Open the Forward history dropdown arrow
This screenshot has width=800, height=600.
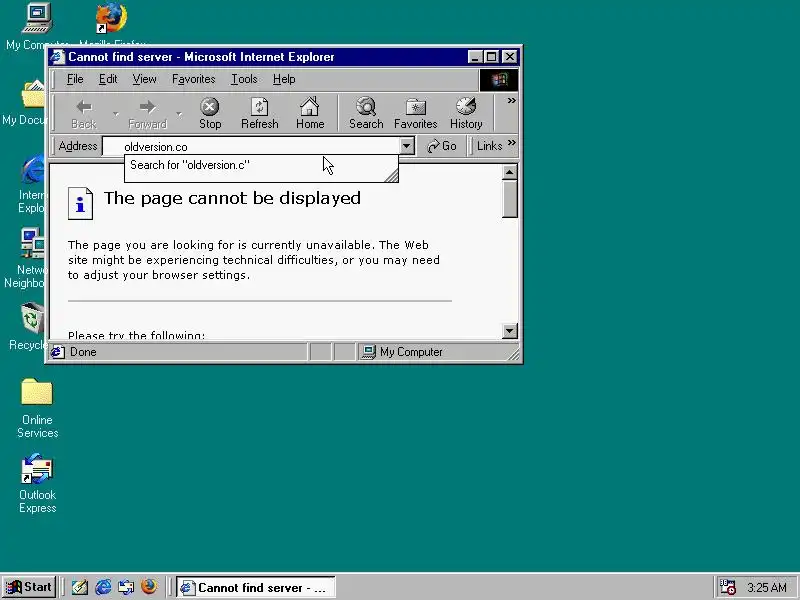click(179, 114)
